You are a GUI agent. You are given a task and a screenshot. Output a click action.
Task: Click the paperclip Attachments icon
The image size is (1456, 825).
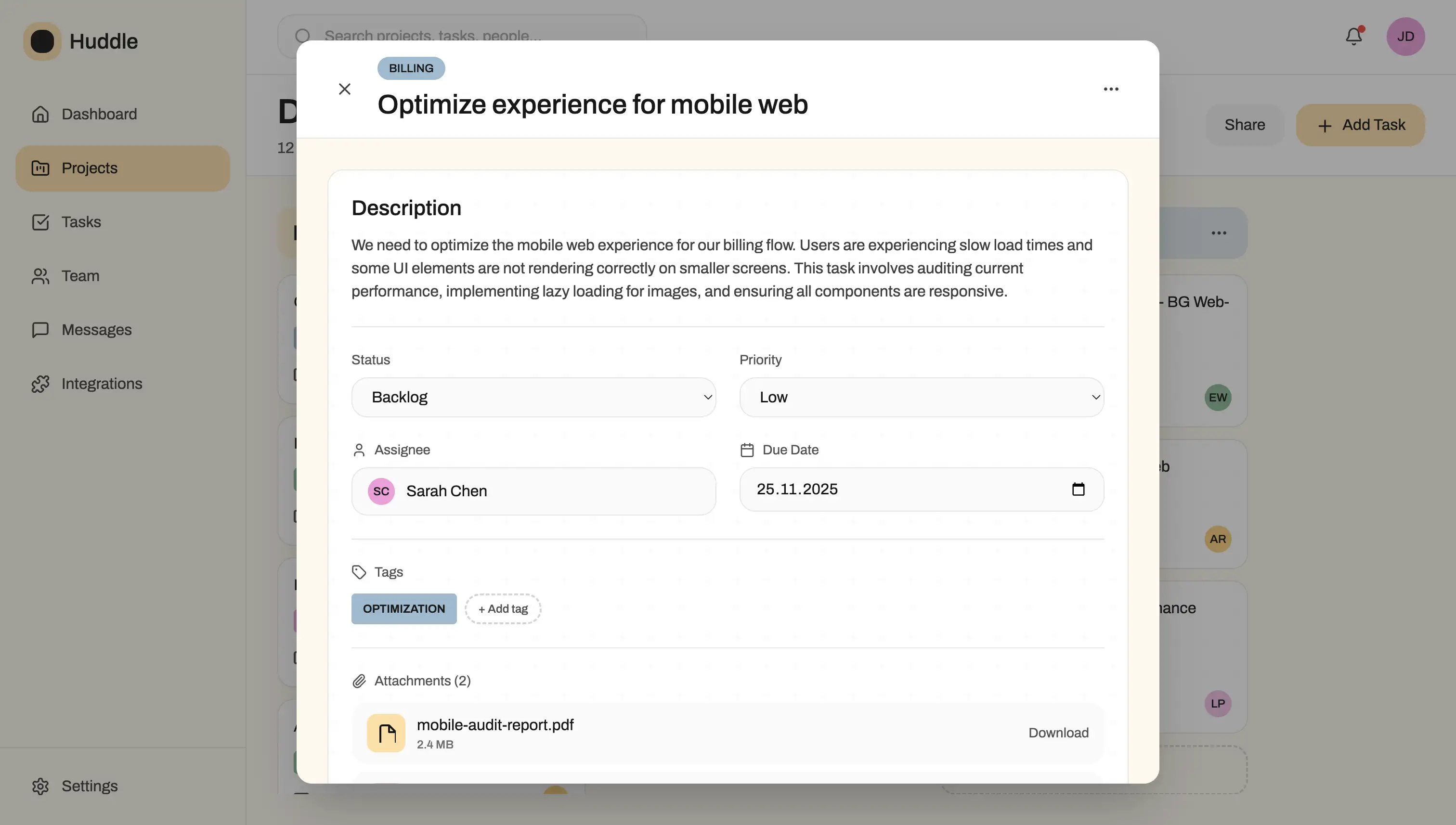coord(359,681)
